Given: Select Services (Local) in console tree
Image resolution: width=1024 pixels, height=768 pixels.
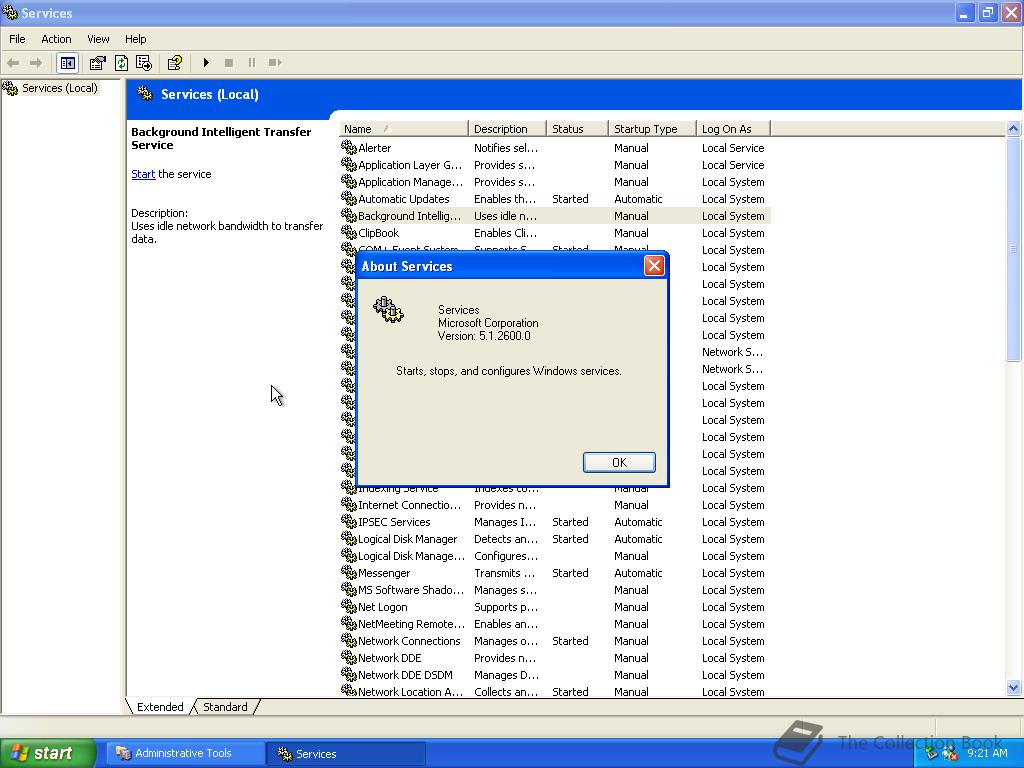Looking at the screenshot, I should point(59,88).
